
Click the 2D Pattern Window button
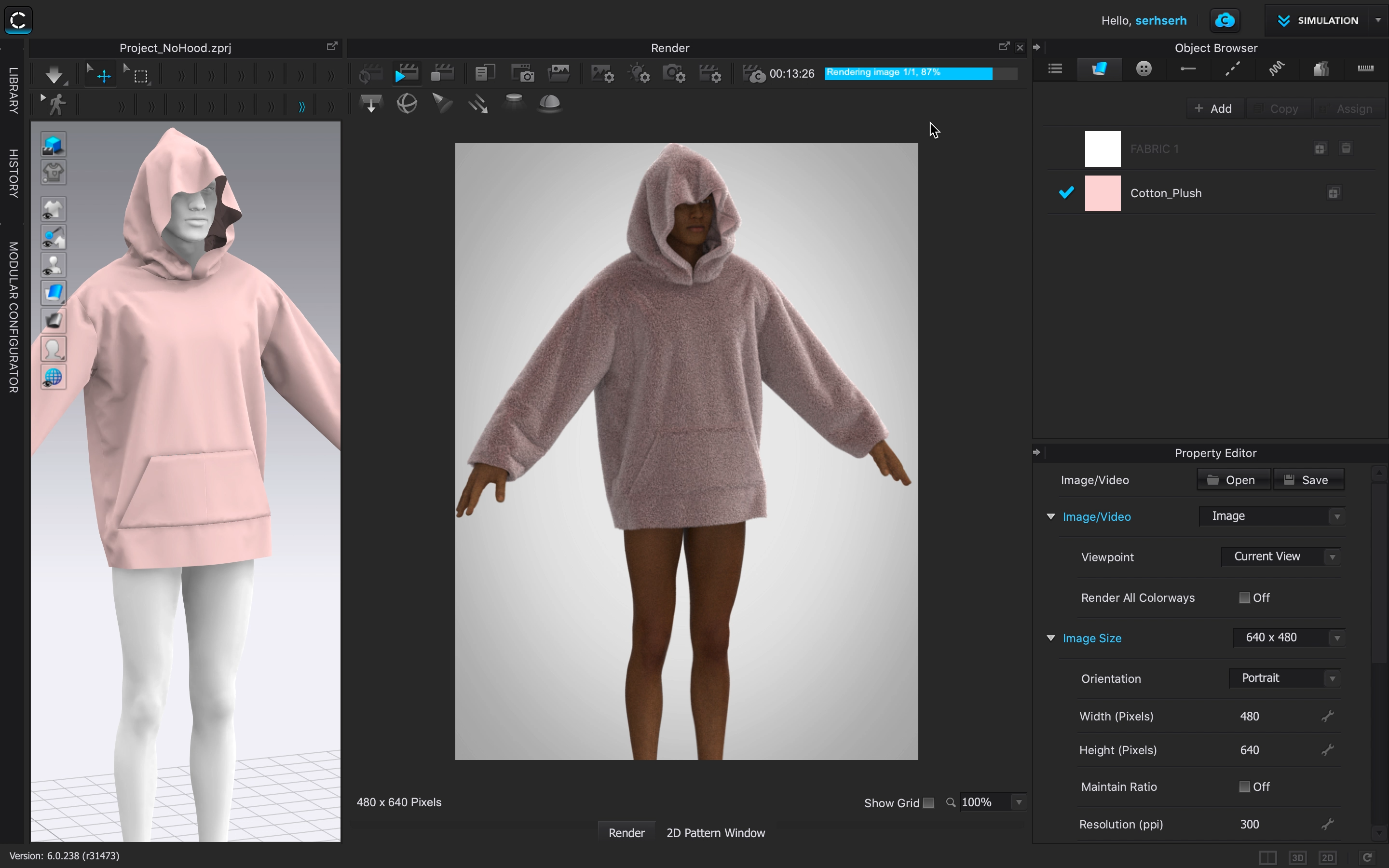[716, 832]
